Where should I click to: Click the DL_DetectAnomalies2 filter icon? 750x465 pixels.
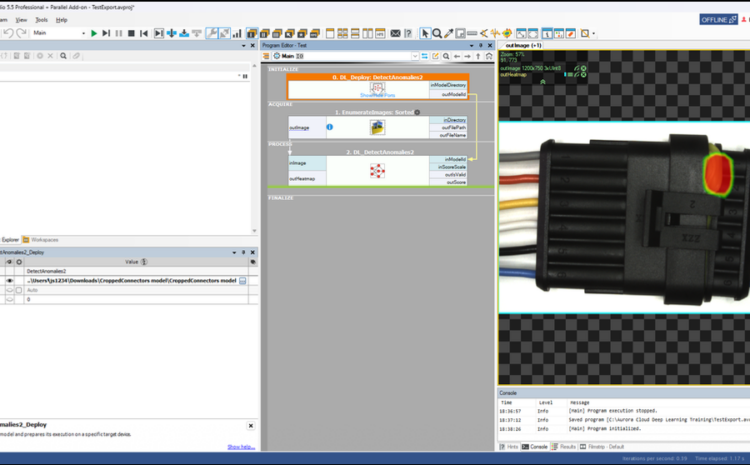tap(378, 171)
